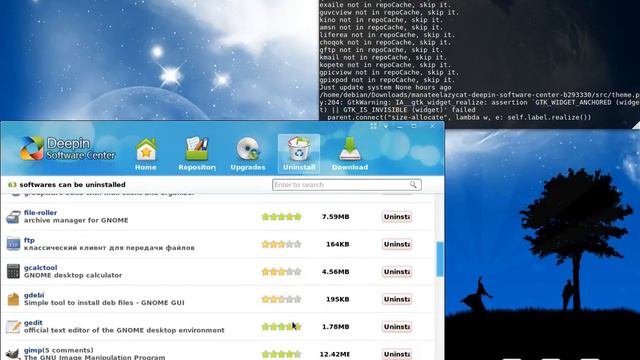640x360 pixels.
Task: Click '1.78MB' size of gedit
Action: pyautogui.click(x=336, y=327)
